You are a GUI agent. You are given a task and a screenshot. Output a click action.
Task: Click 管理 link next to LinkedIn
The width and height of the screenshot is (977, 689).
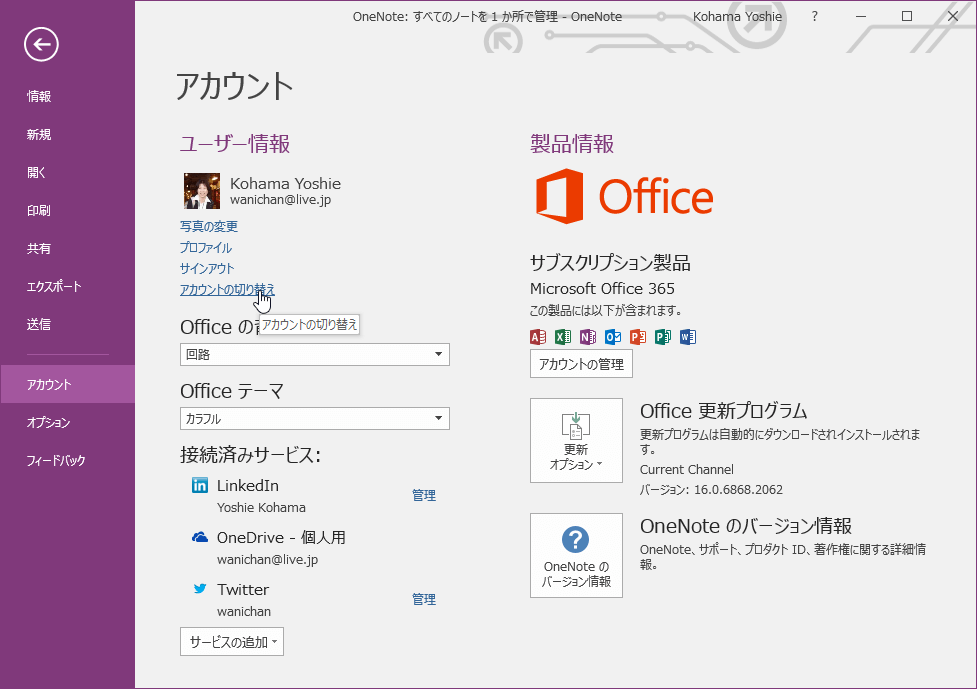[x=424, y=495]
